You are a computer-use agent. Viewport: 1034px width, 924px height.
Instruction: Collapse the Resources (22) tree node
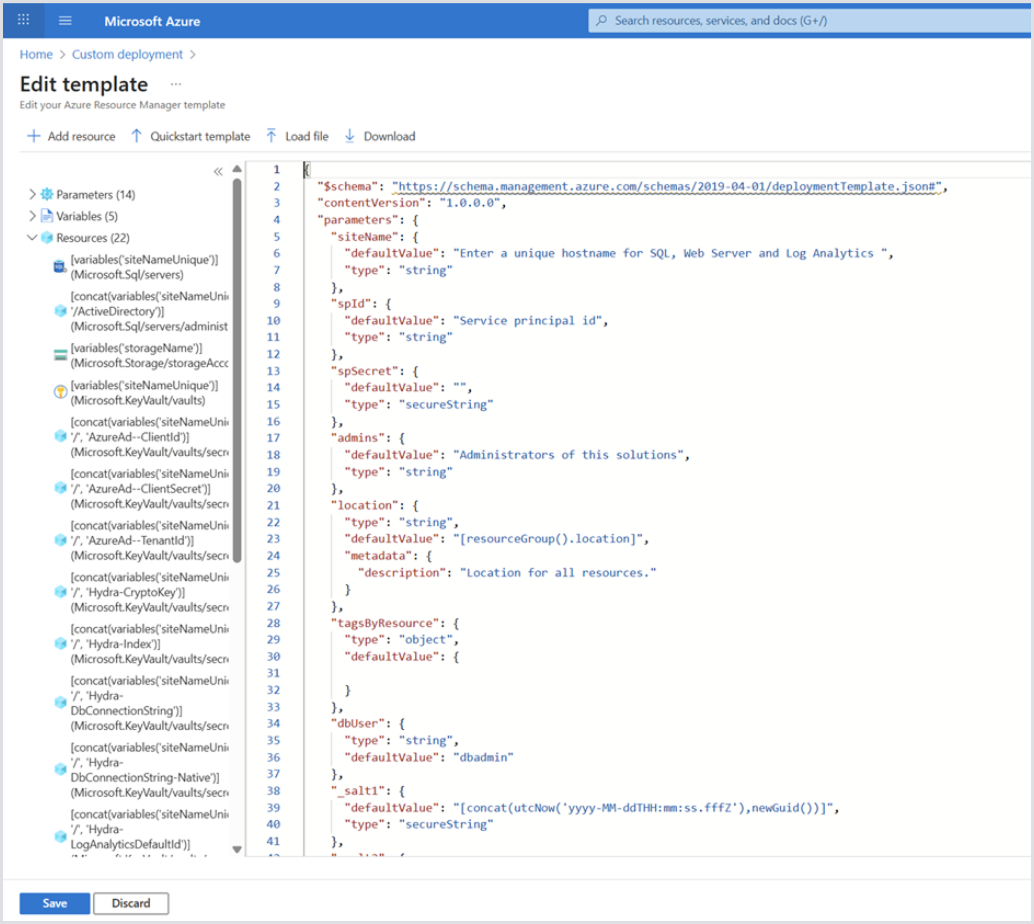point(33,238)
